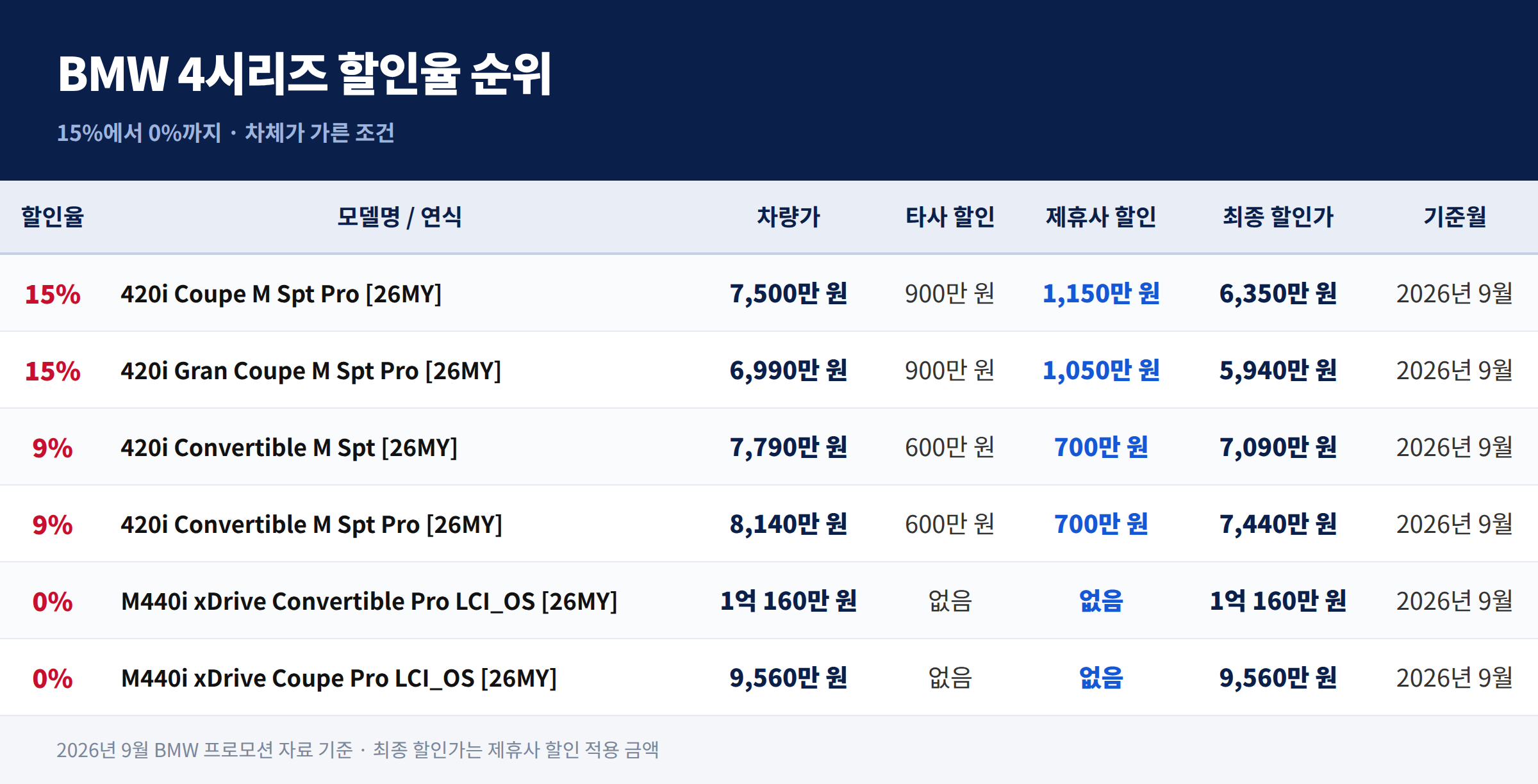
Task: Click final price '6,350만 원'
Action: point(1278,293)
